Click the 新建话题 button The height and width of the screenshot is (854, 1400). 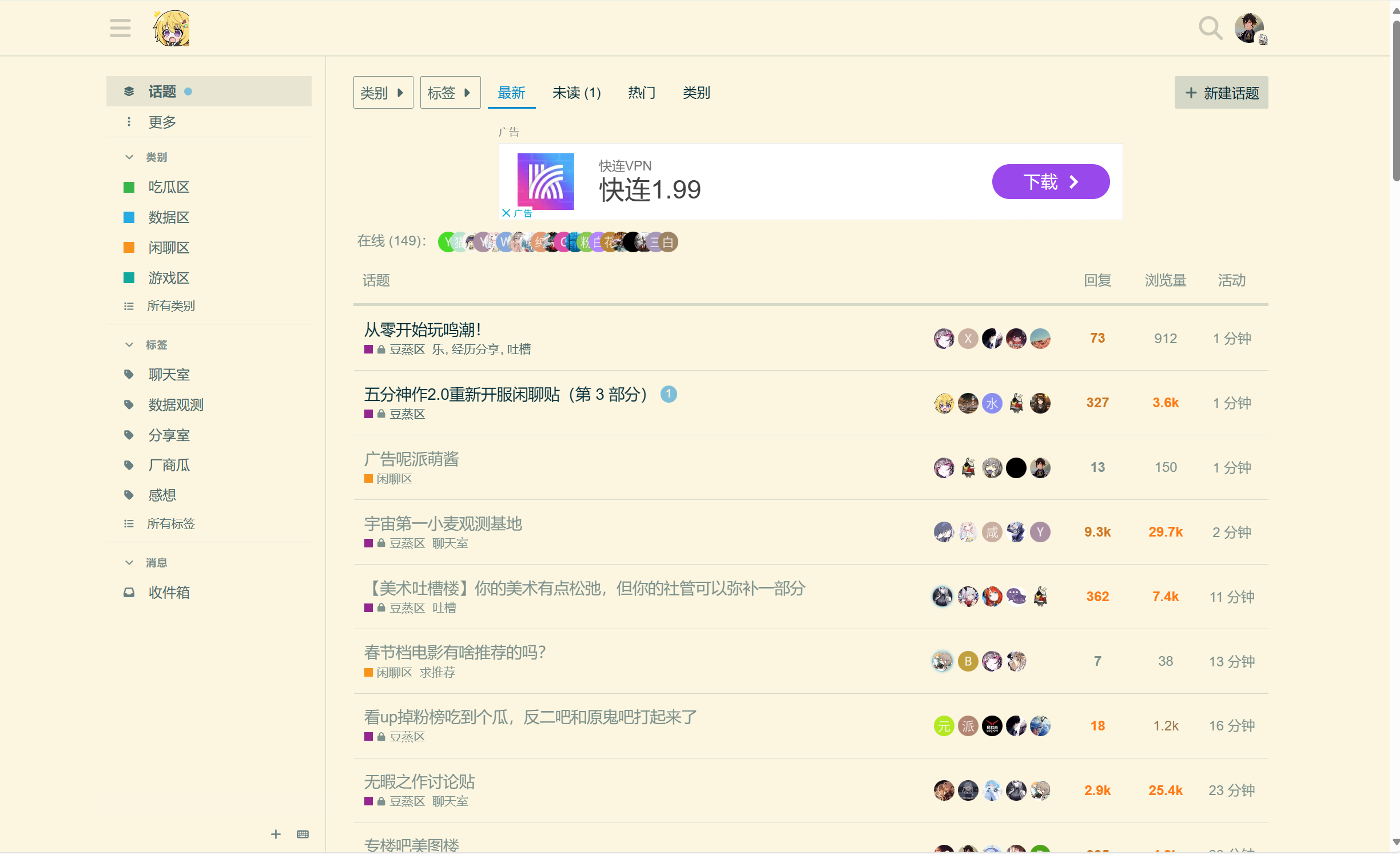[x=1221, y=93]
